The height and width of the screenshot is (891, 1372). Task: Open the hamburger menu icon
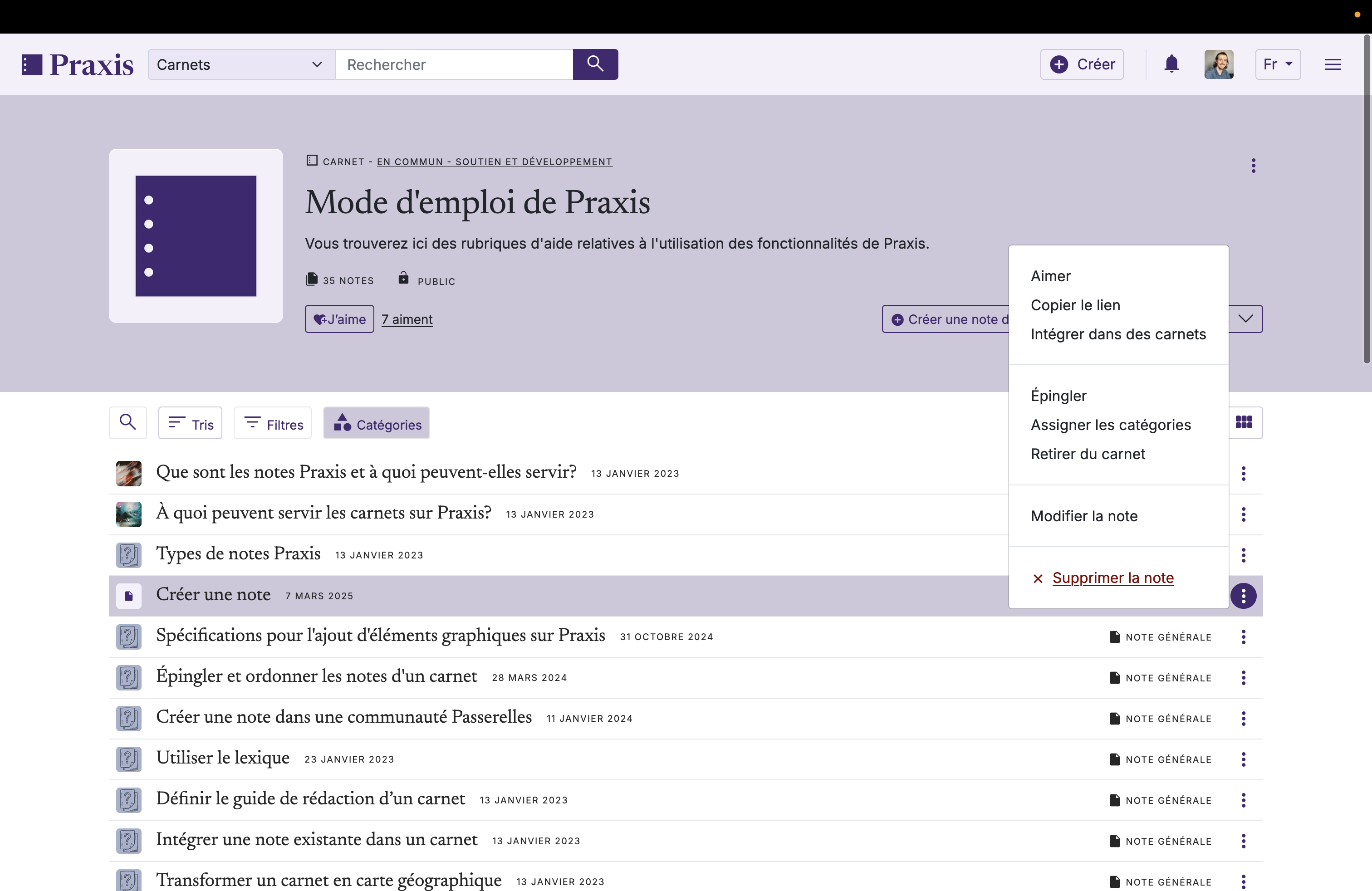pos(1332,64)
